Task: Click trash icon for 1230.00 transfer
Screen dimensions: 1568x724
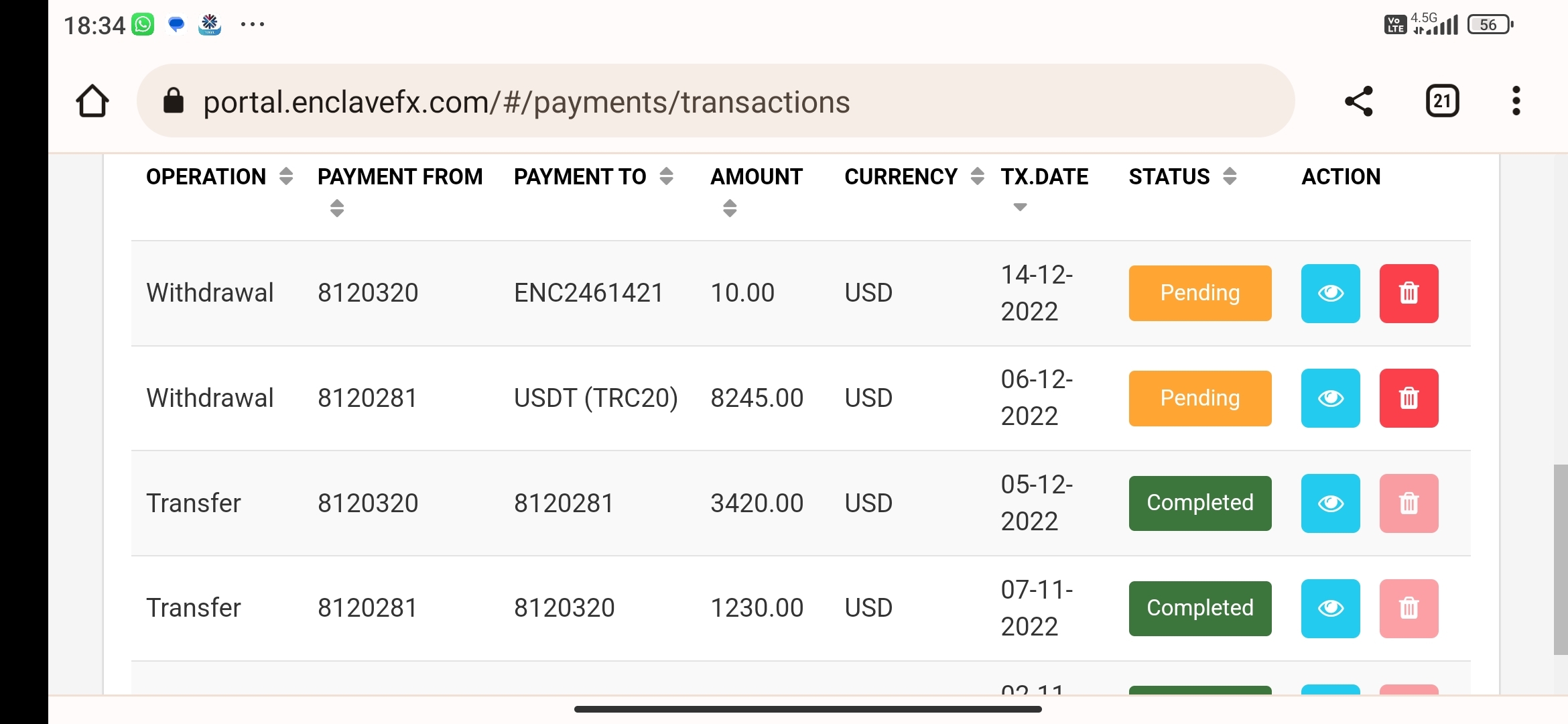Action: pos(1409,608)
